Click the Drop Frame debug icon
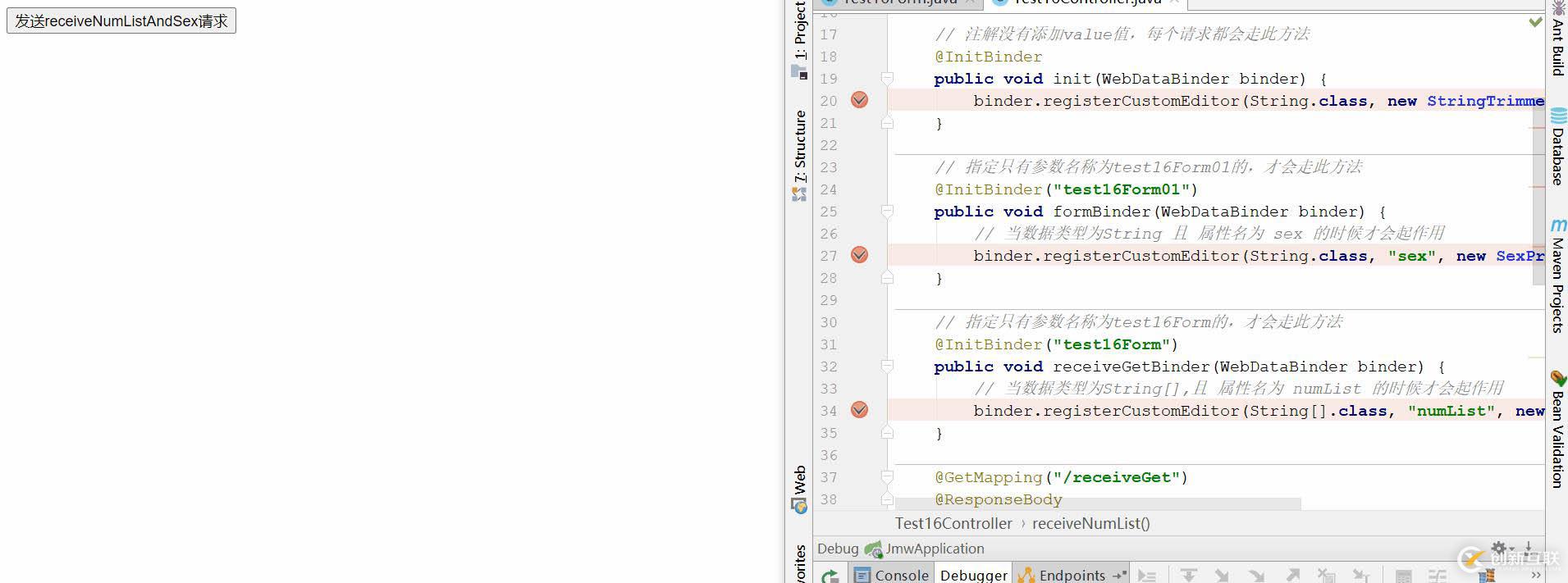Viewport: 1568px width, 583px height. pyautogui.click(x=1326, y=576)
